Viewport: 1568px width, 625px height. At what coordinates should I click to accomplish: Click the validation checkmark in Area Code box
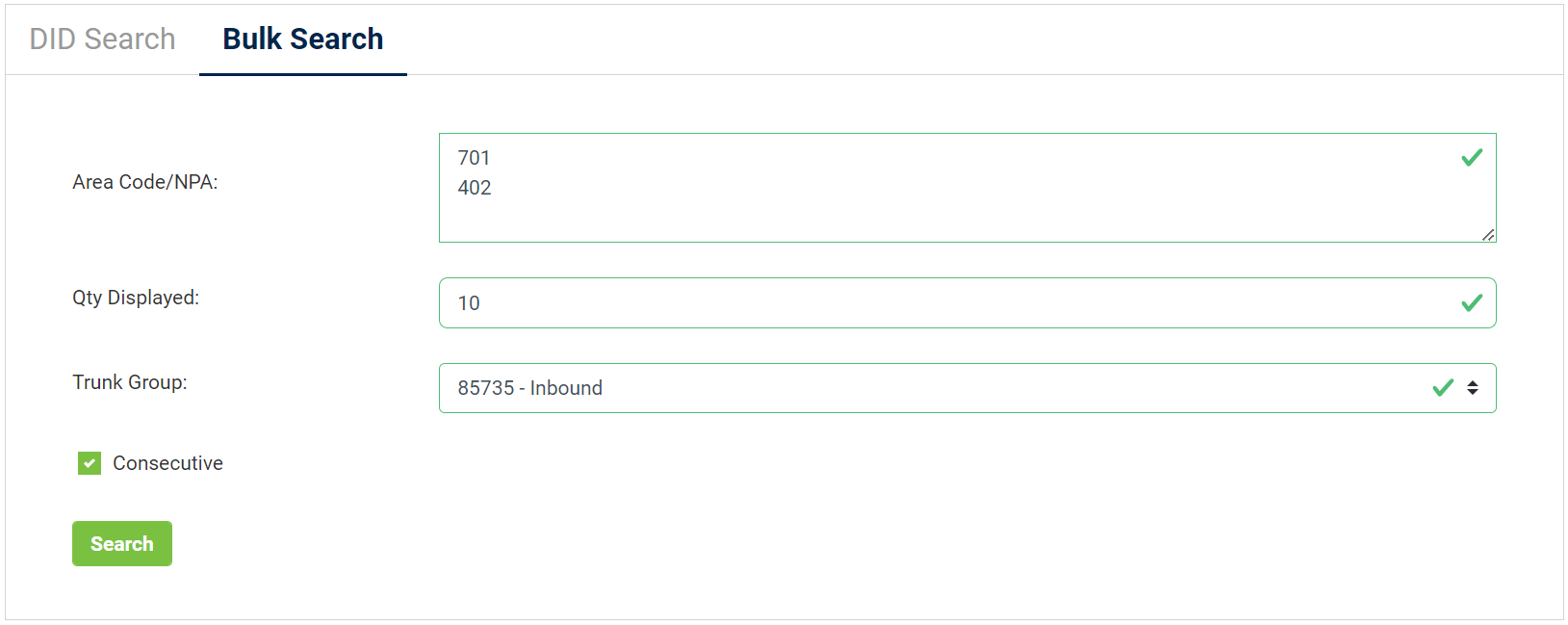point(1471,158)
